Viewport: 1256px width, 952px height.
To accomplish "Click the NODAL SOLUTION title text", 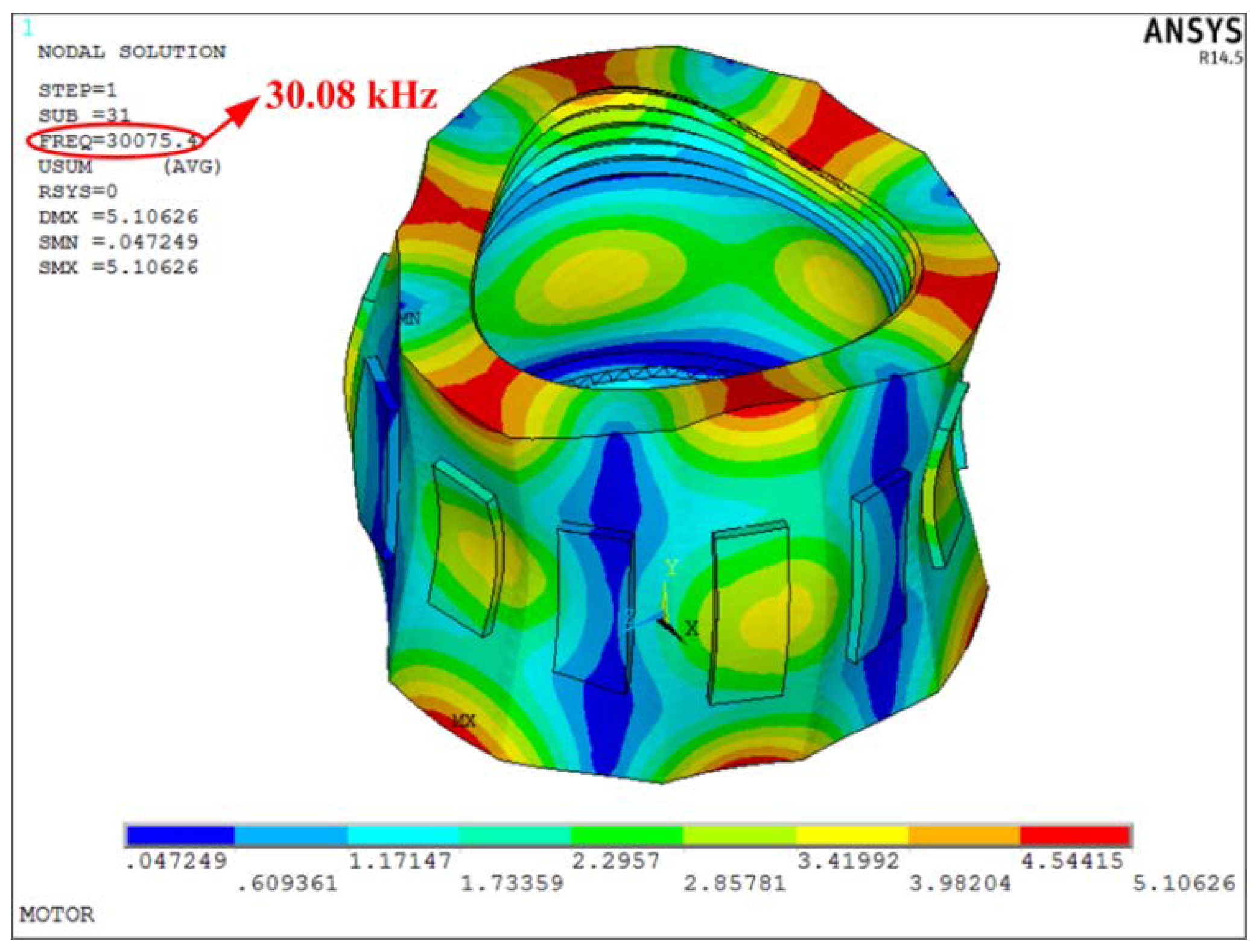I will 132,52.
